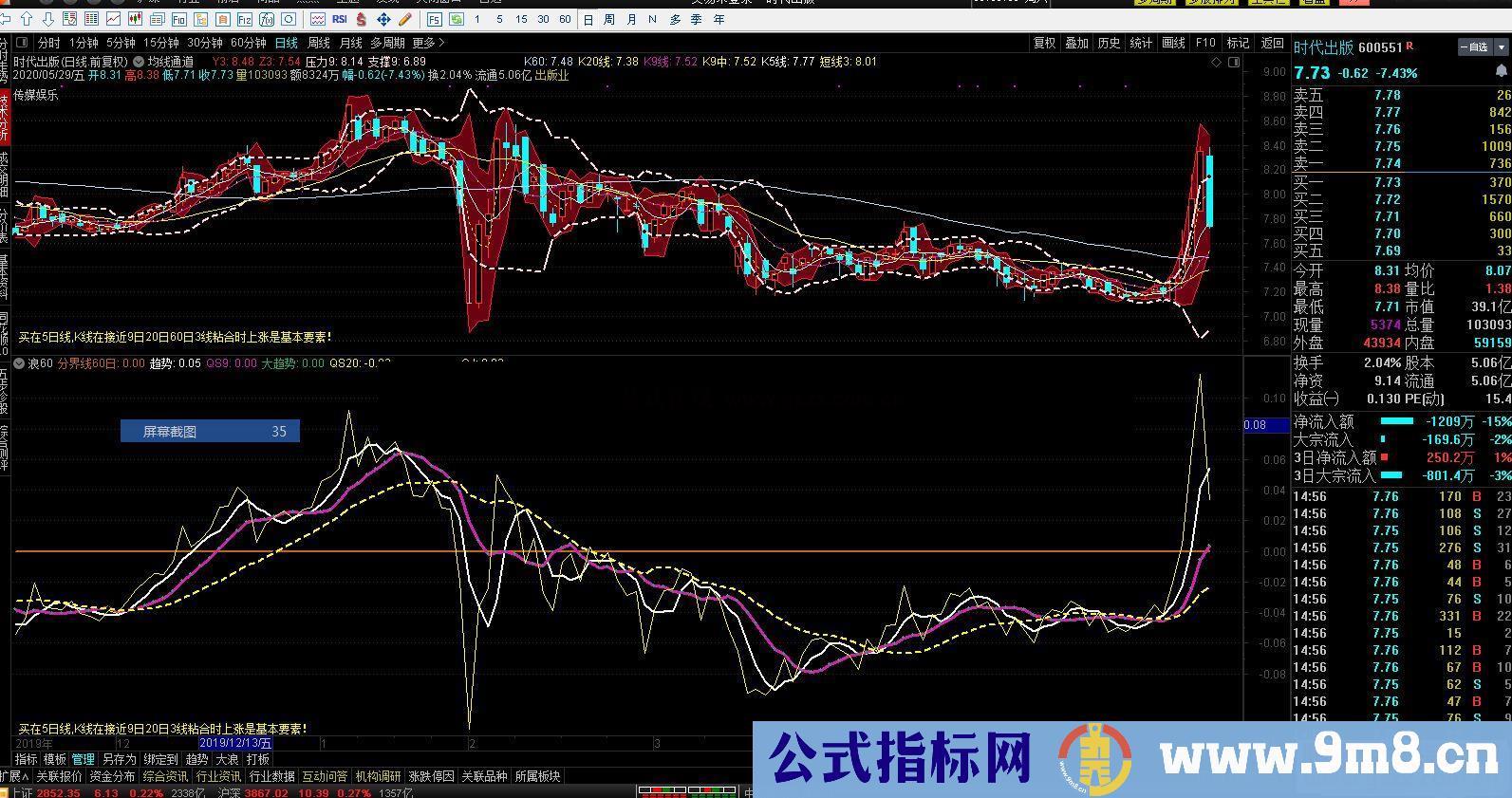Switch to the 60分钟 chart tab

[x=249, y=43]
